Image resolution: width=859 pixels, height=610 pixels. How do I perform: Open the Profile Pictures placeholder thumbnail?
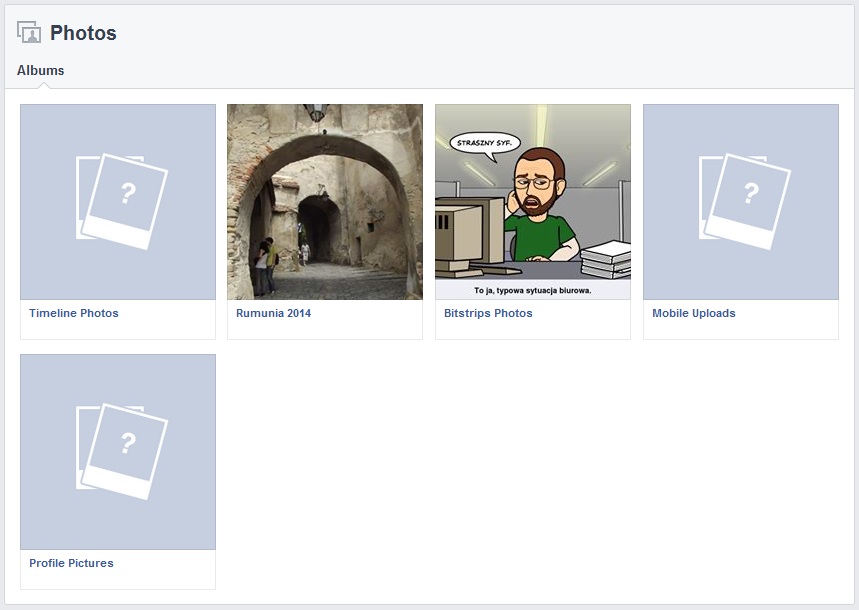(118, 452)
